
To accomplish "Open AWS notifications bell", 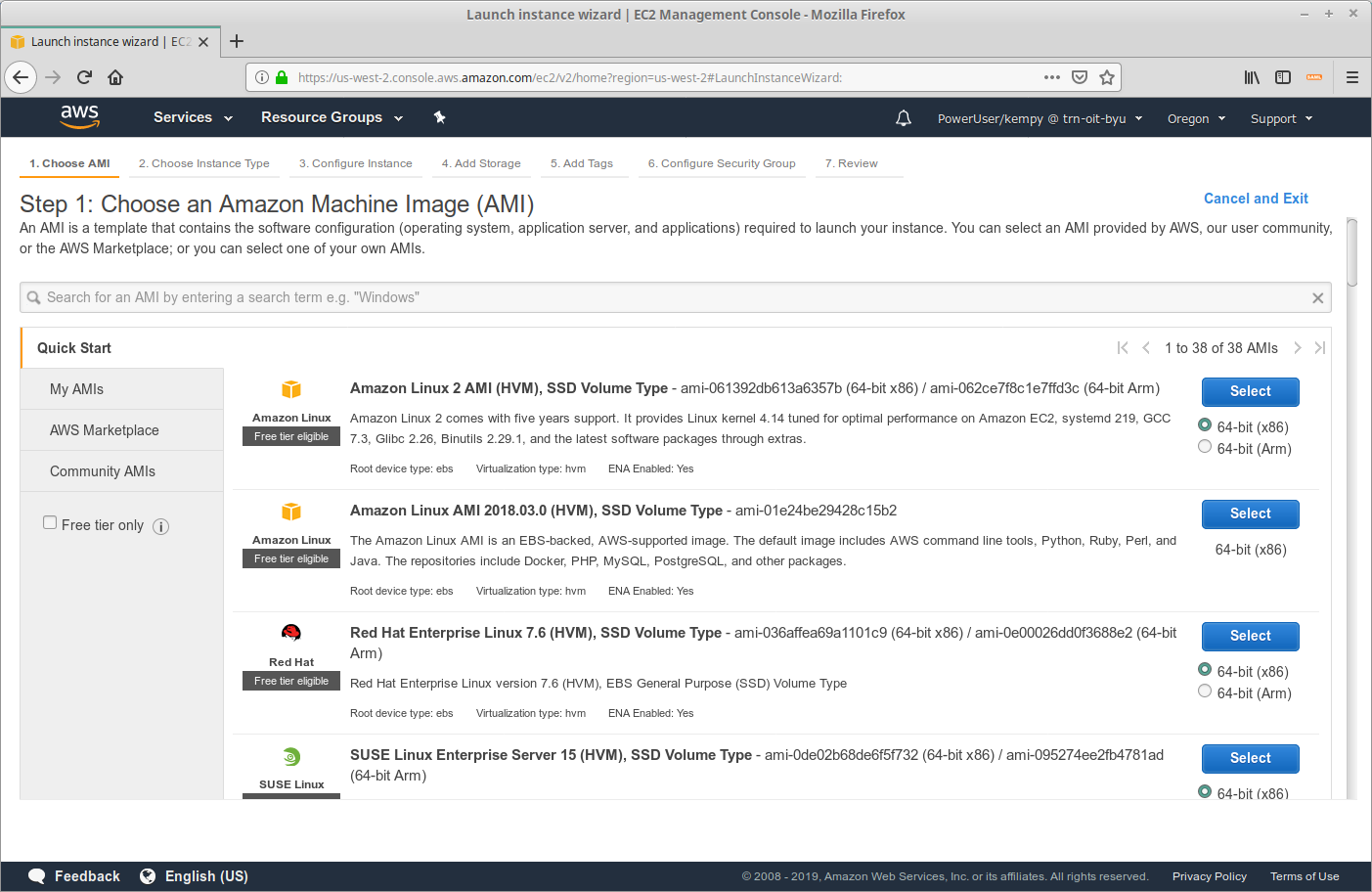I will [904, 118].
